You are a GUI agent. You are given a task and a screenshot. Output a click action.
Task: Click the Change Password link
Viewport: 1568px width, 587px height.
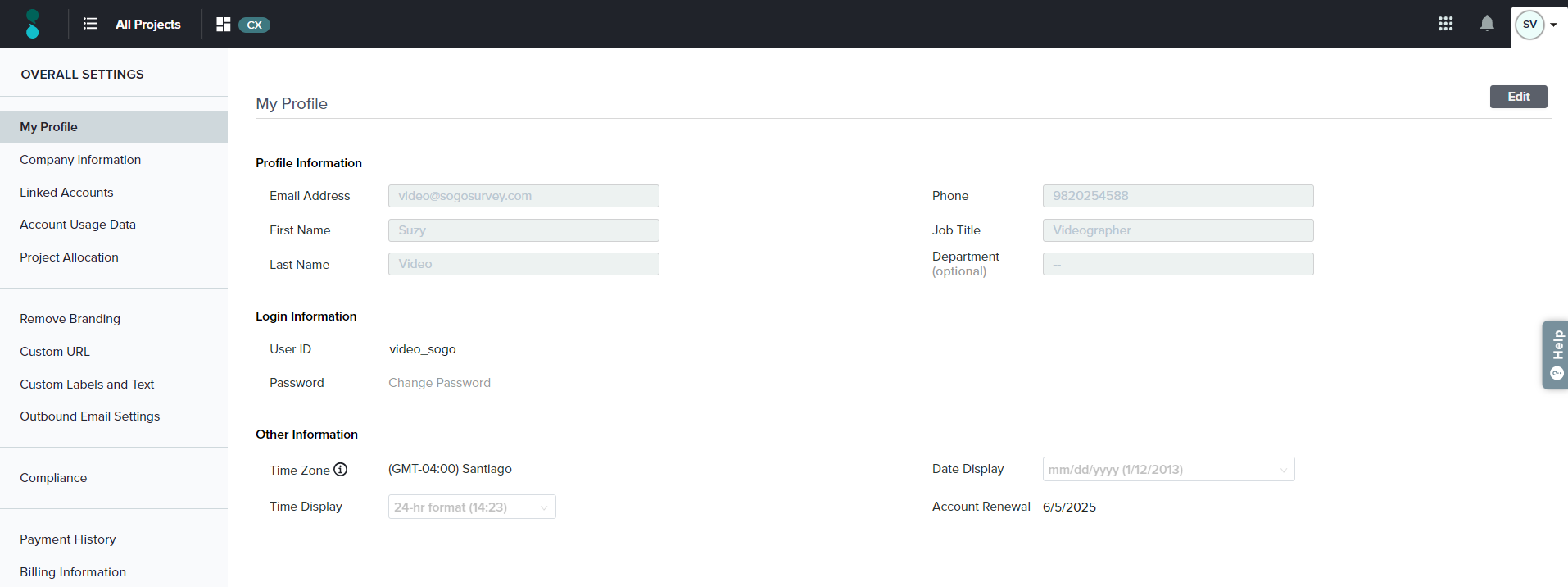tap(439, 383)
